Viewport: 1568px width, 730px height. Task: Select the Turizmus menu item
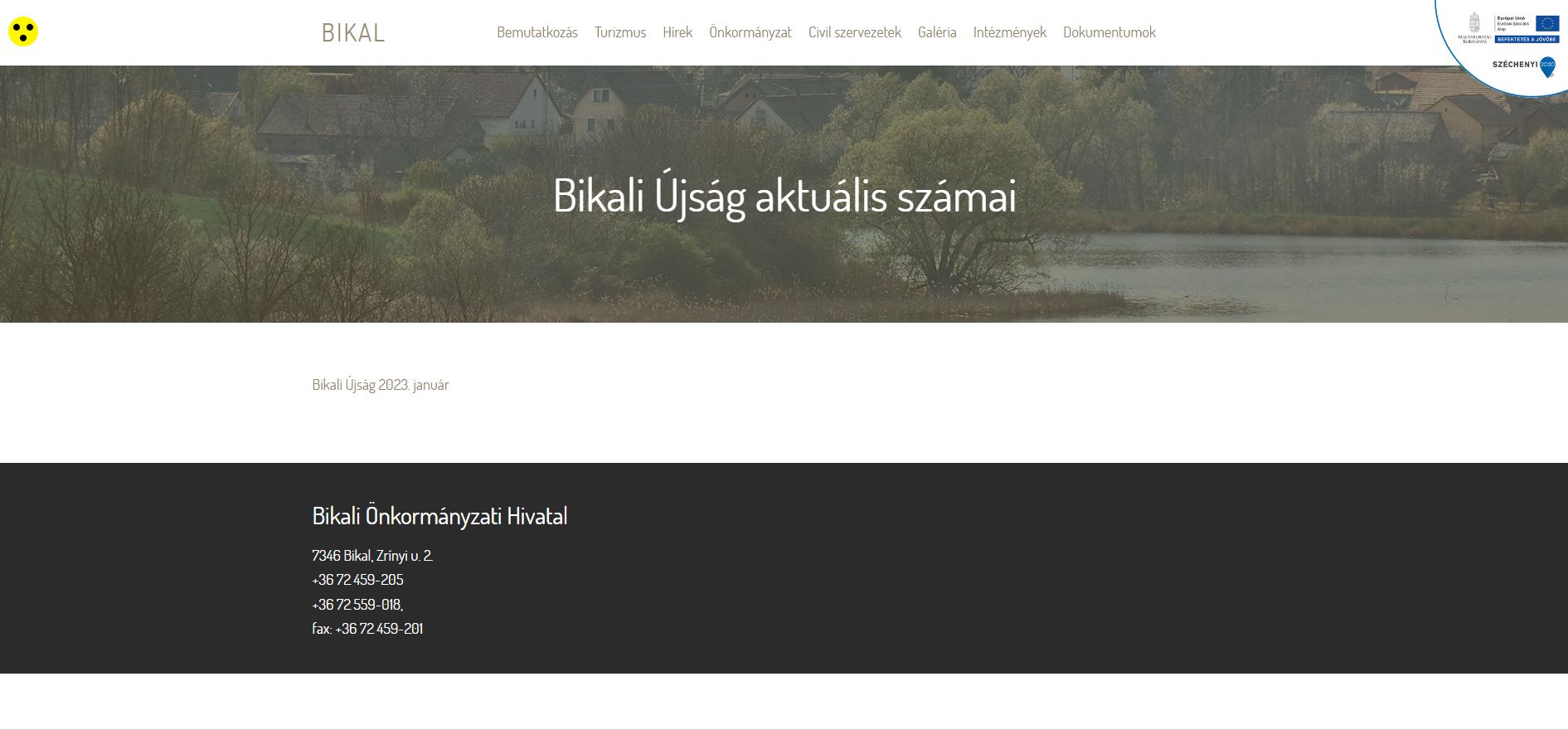(620, 32)
